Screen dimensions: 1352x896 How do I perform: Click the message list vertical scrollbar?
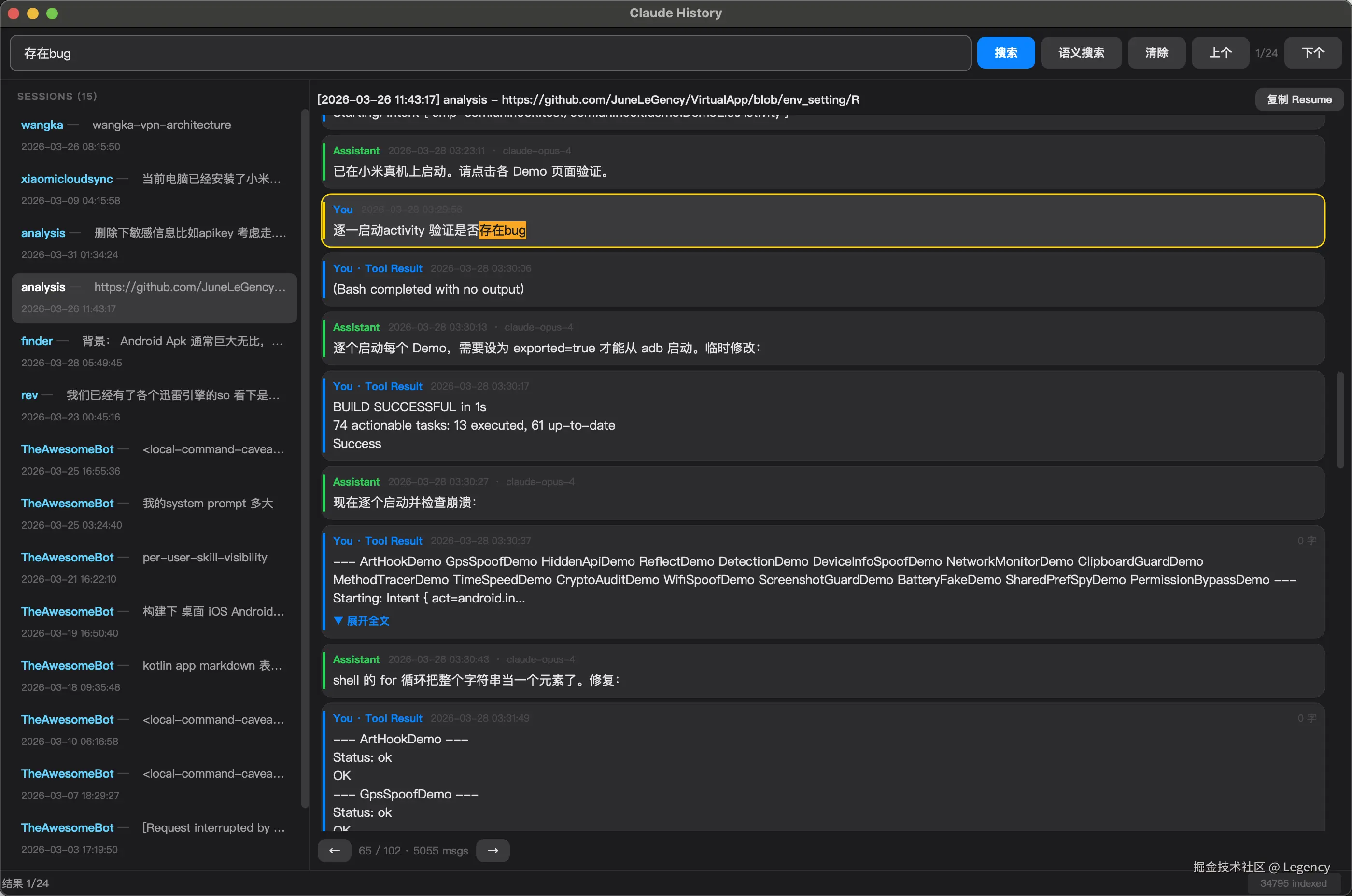click(1339, 420)
